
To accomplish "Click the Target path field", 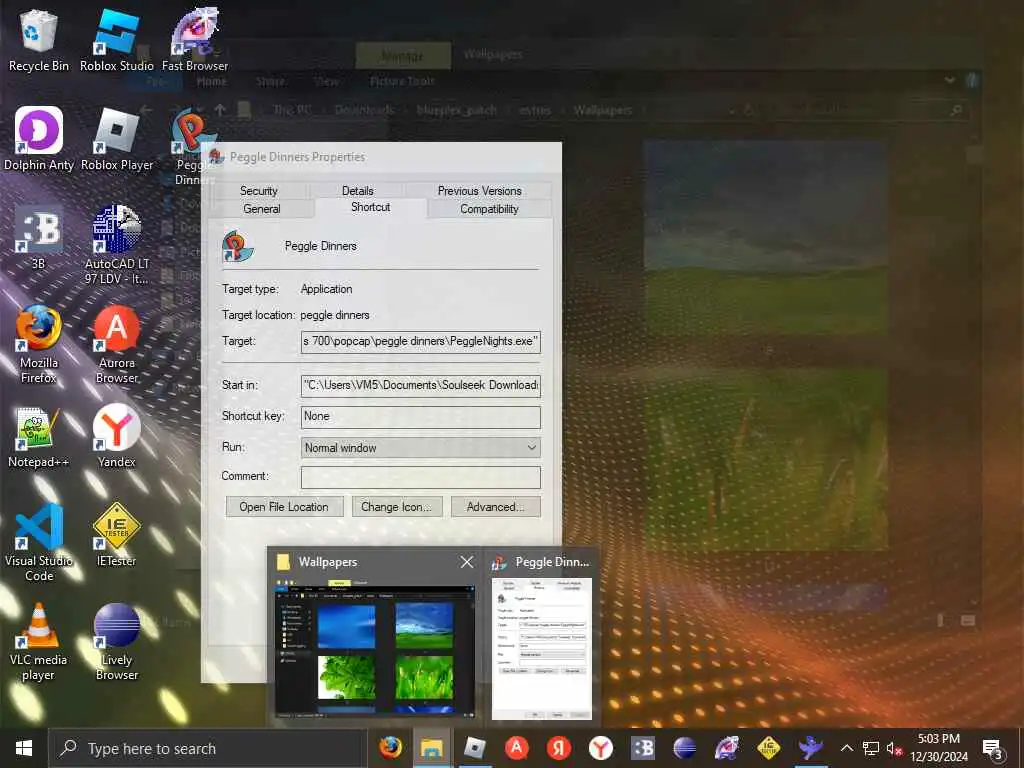I will [421, 342].
